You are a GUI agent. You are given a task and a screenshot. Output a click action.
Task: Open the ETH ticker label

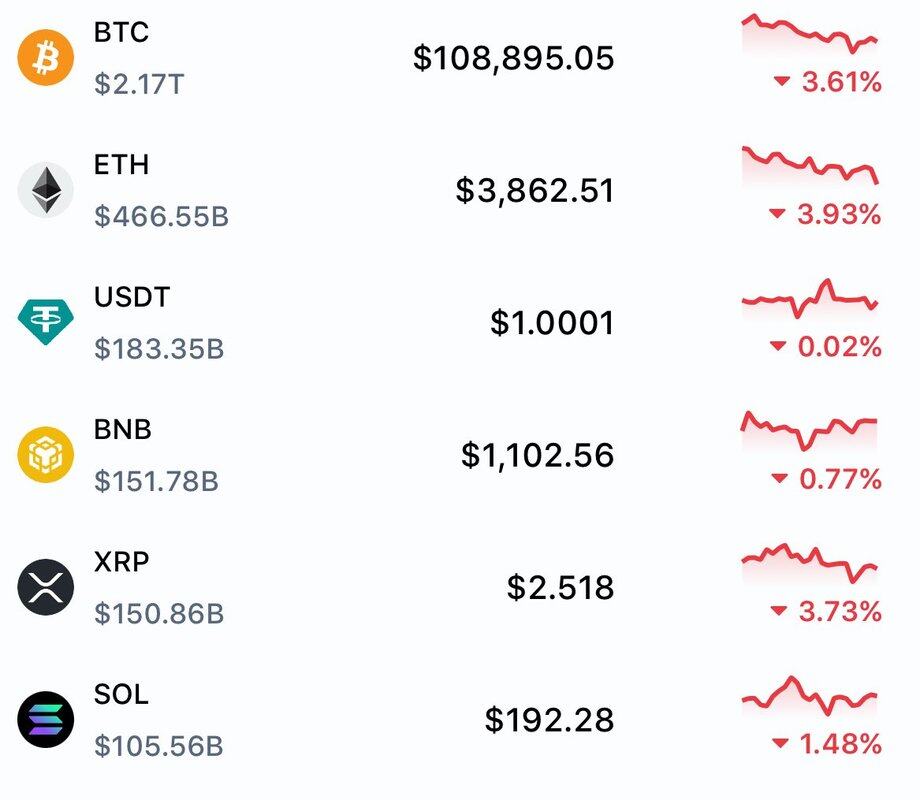coord(121,164)
